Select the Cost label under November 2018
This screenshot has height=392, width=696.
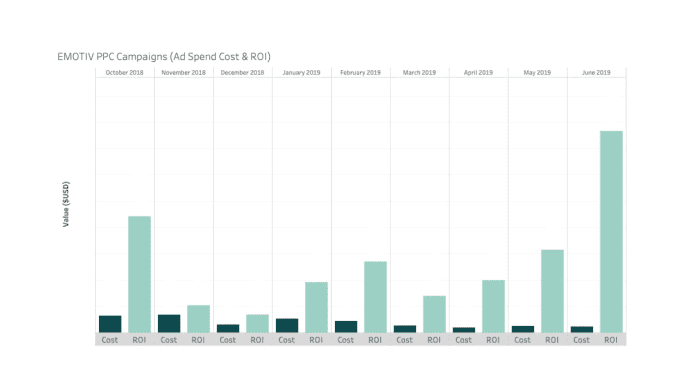point(169,340)
